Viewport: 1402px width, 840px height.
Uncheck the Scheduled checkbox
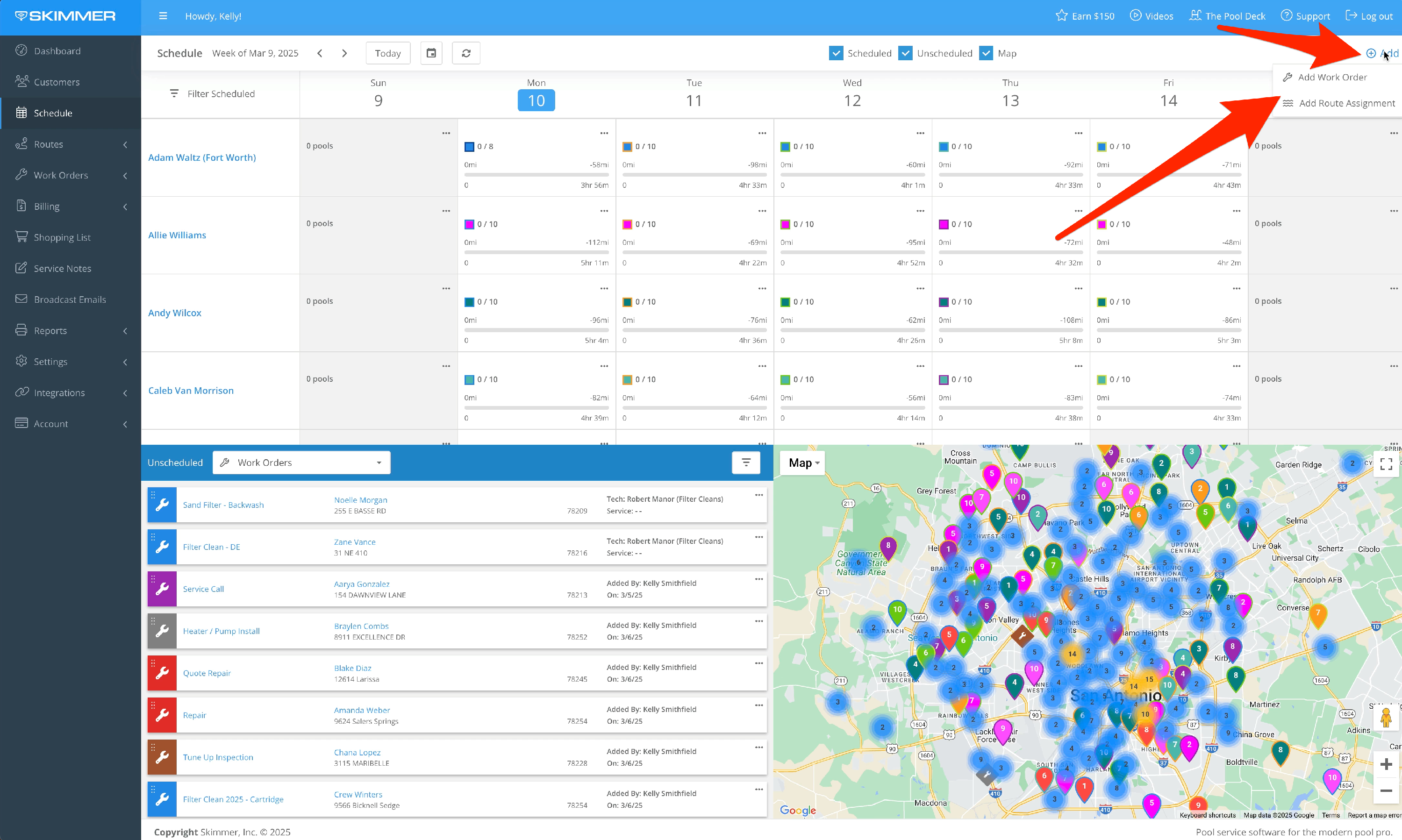[836, 53]
